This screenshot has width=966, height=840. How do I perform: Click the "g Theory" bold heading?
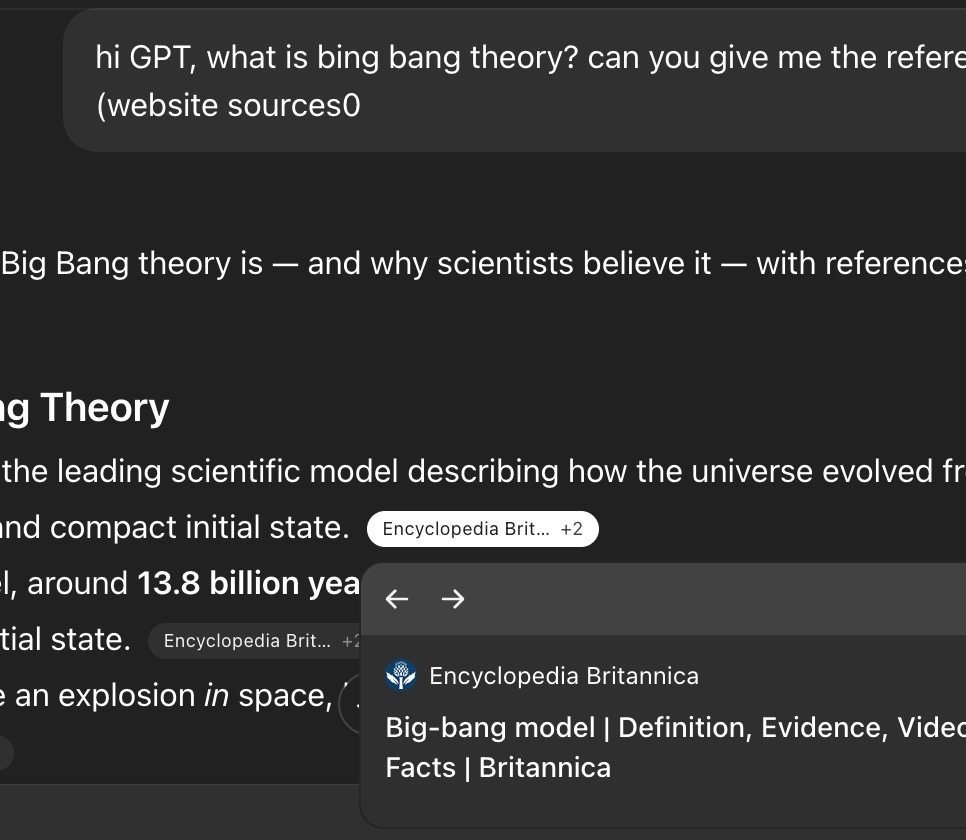[88, 408]
